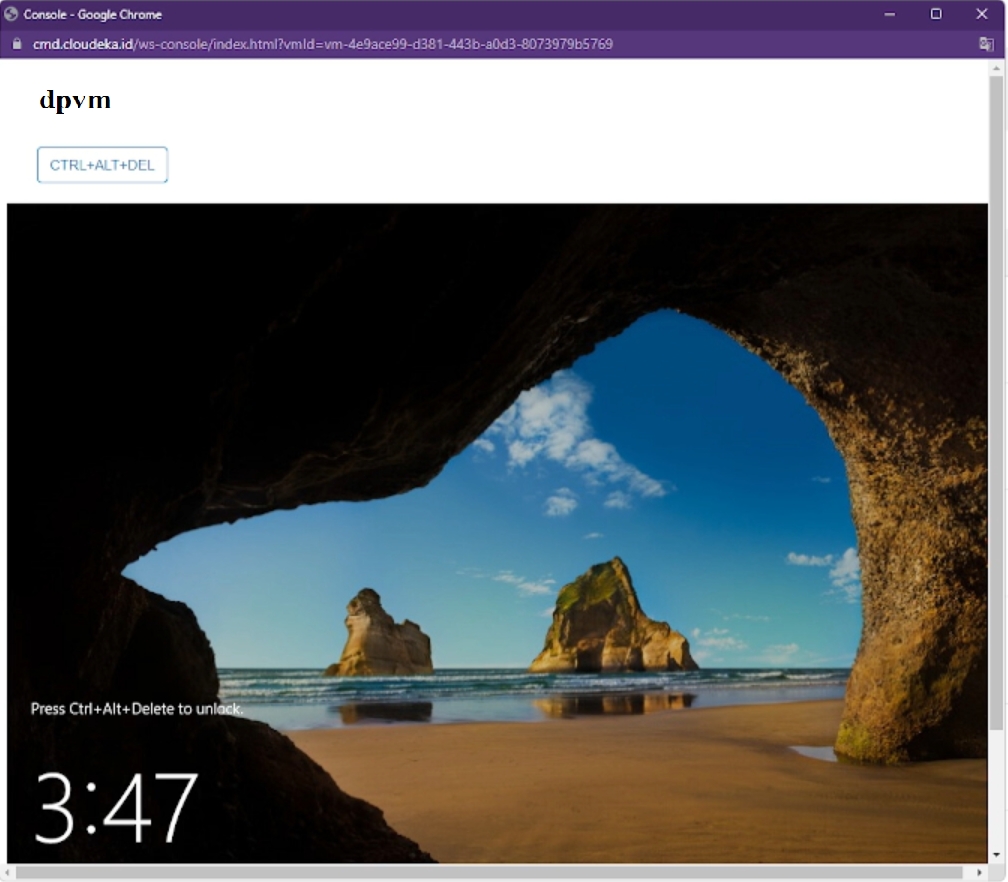The width and height of the screenshot is (1008, 882).
Task: Click the 3:47 lock screen clock
Action: [116, 808]
